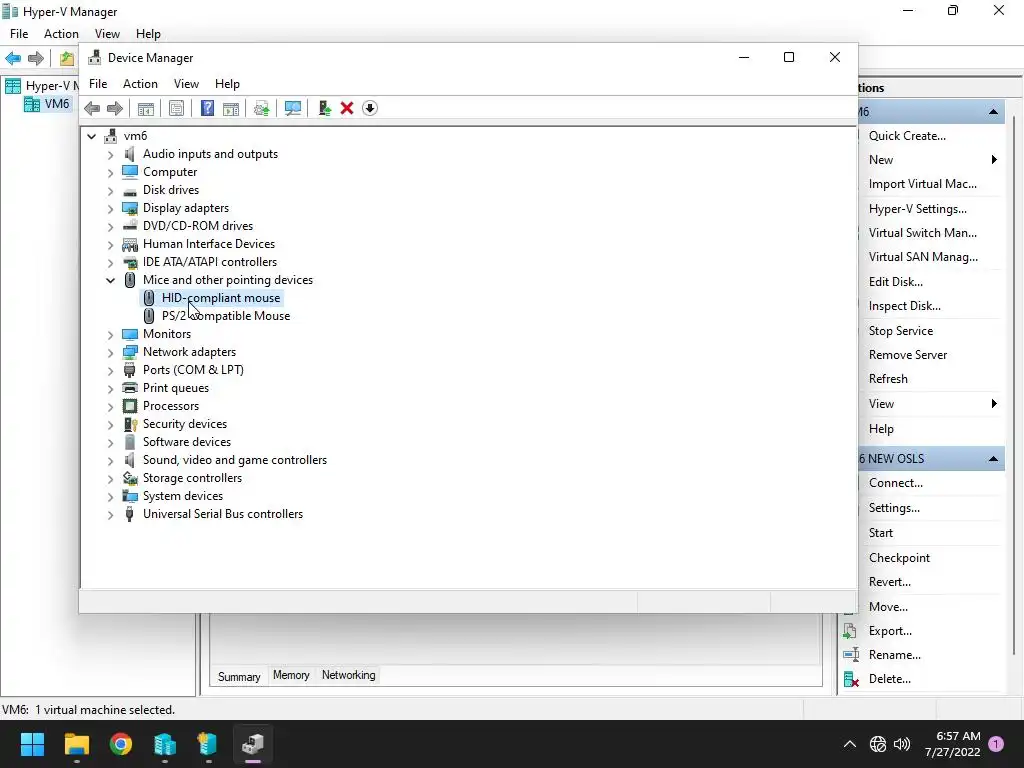Select Security devices category label

(x=185, y=424)
